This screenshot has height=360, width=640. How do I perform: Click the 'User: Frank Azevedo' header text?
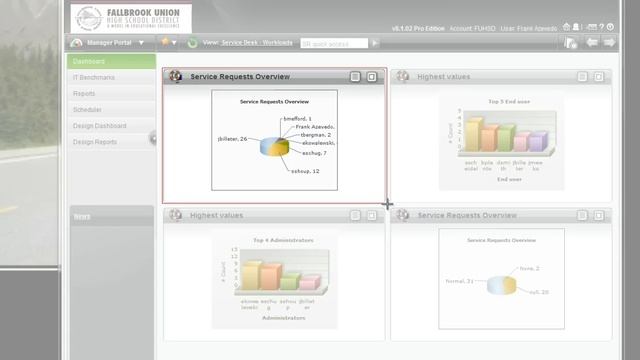(x=529, y=29)
